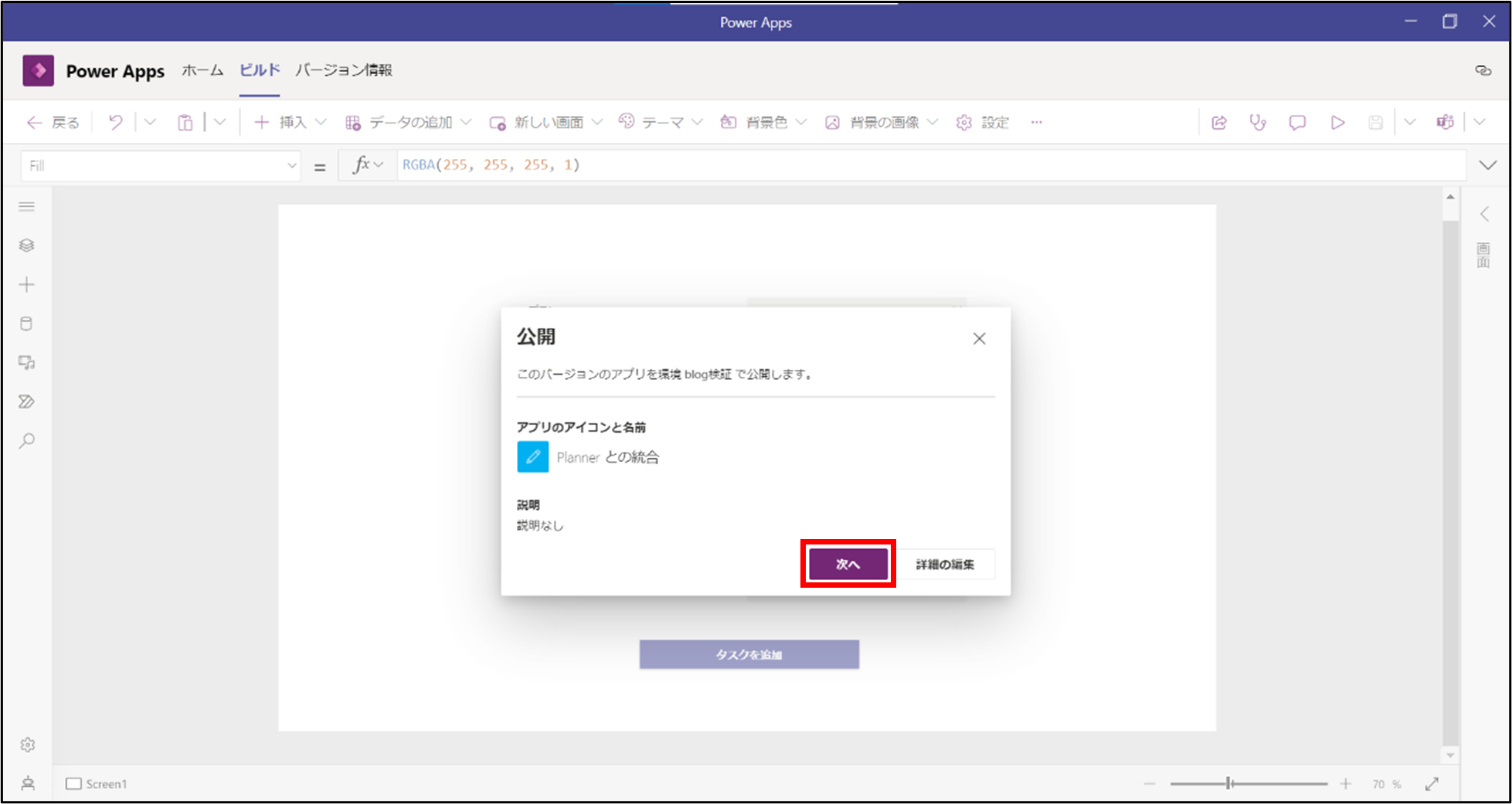Click the Power Apps logo icon
This screenshot has width=1512, height=804.
pos(38,70)
